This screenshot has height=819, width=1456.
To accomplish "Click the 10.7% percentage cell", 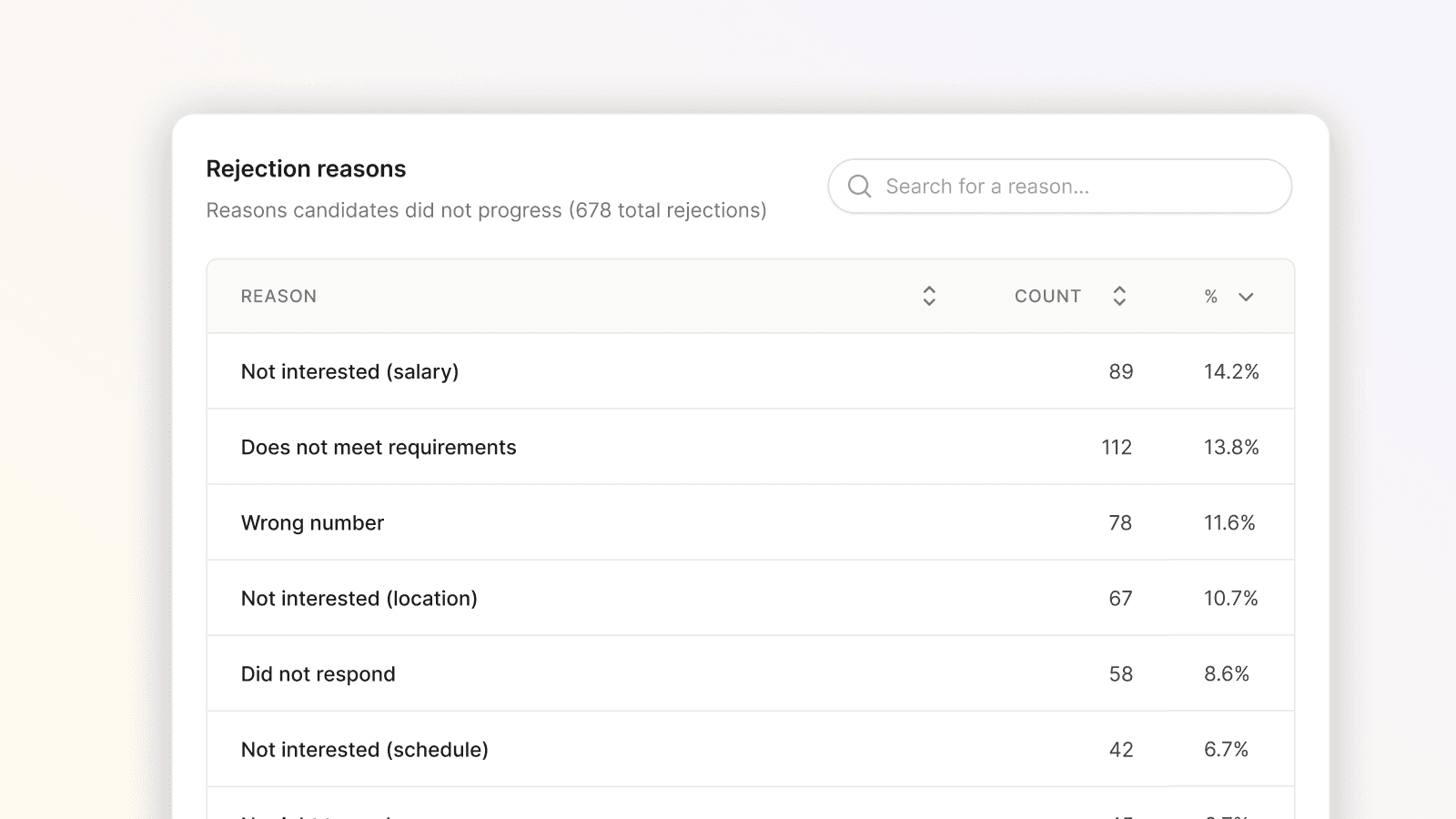I will coord(1230,598).
